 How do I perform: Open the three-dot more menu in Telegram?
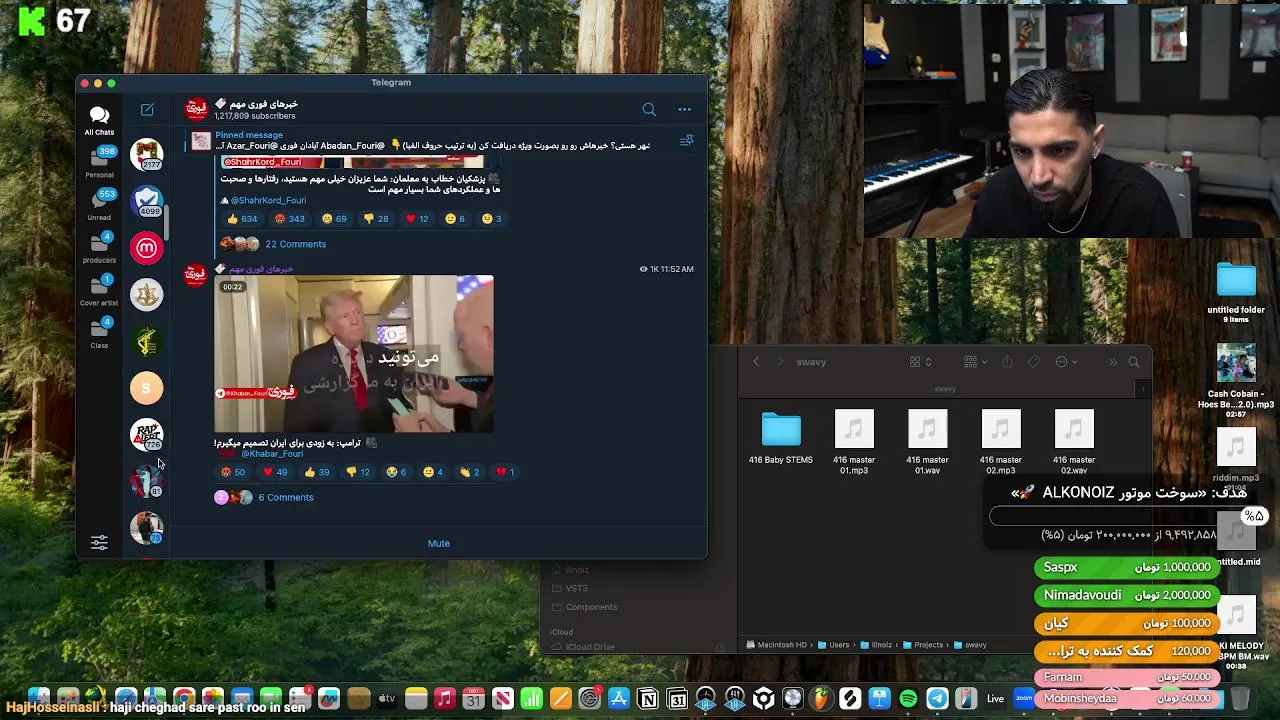[684, 109]
